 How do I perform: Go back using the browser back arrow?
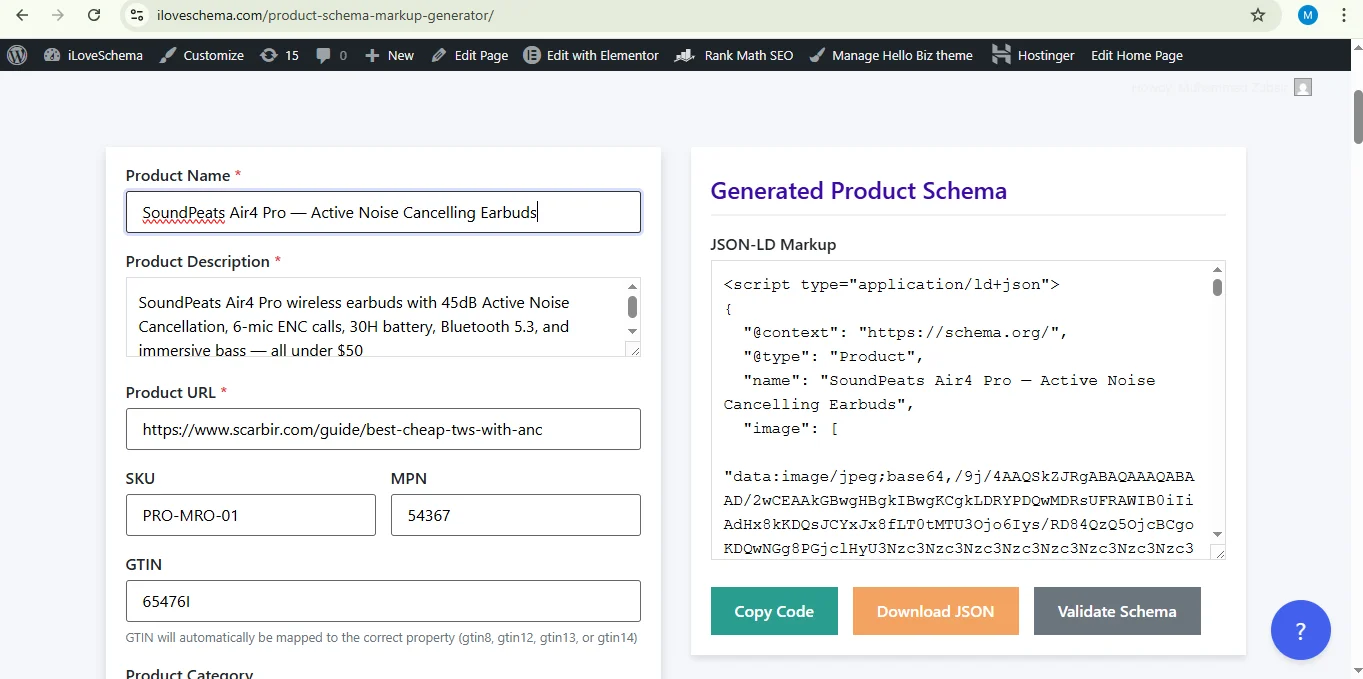(x=22, y=15)
